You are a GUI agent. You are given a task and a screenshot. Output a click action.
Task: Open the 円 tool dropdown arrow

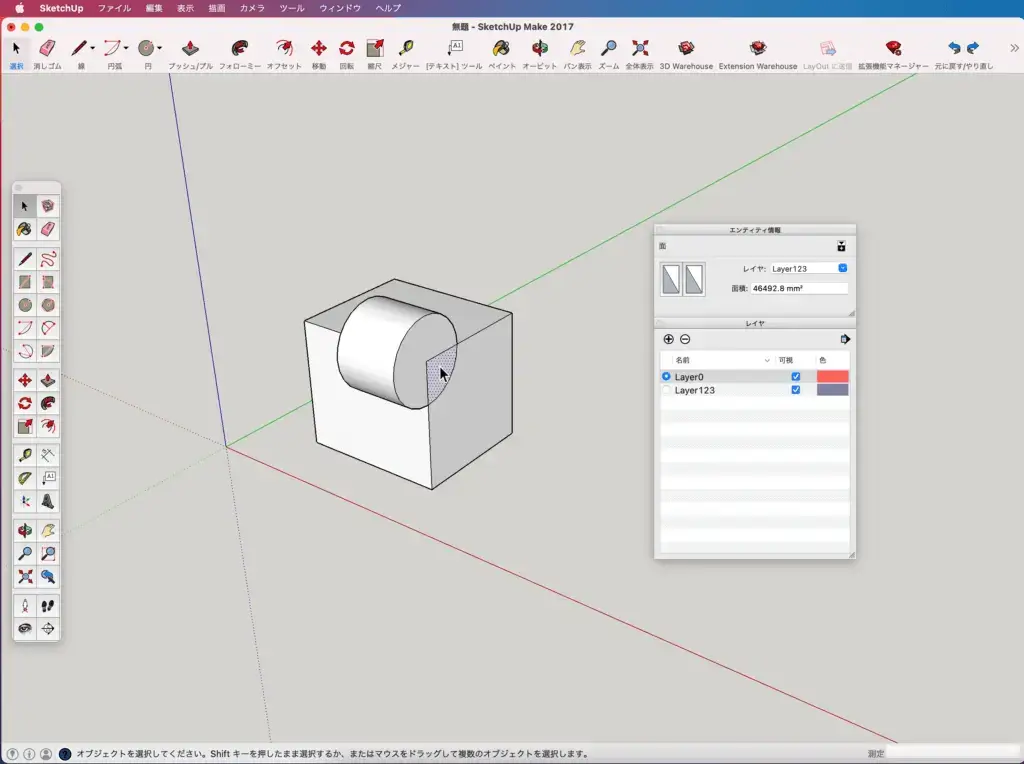coord(159,48)
